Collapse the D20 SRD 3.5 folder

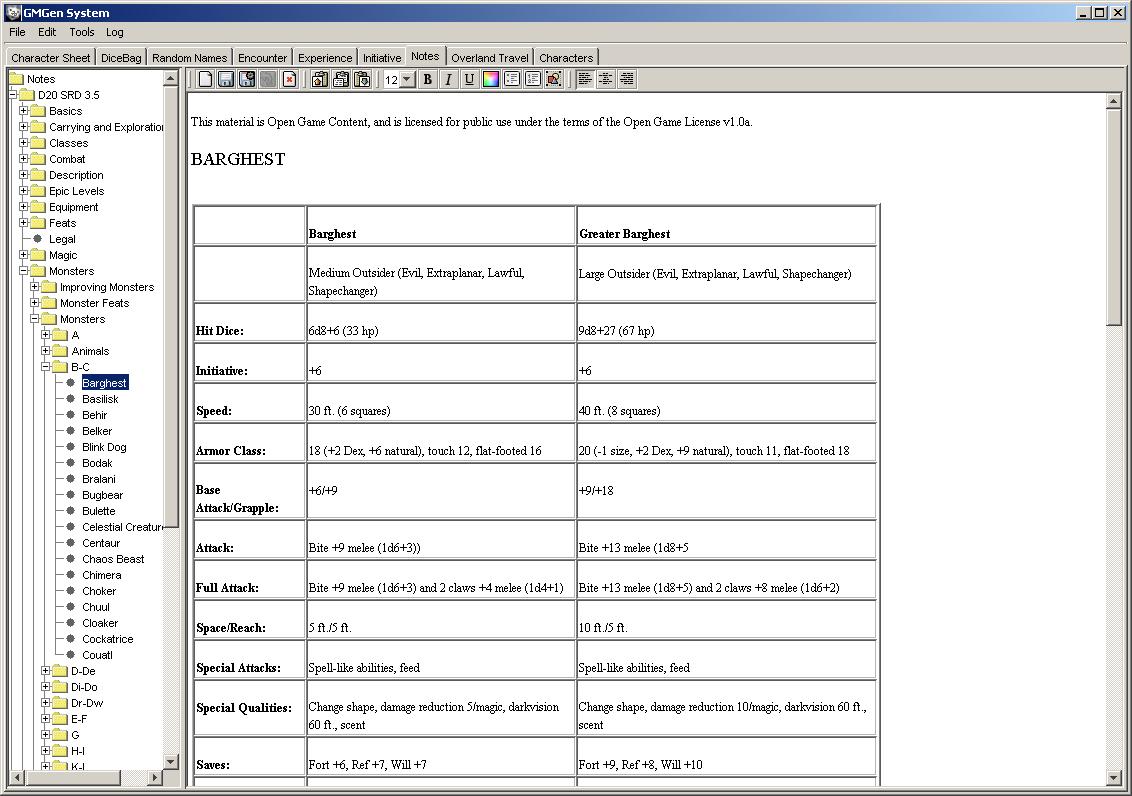(13, 95)
